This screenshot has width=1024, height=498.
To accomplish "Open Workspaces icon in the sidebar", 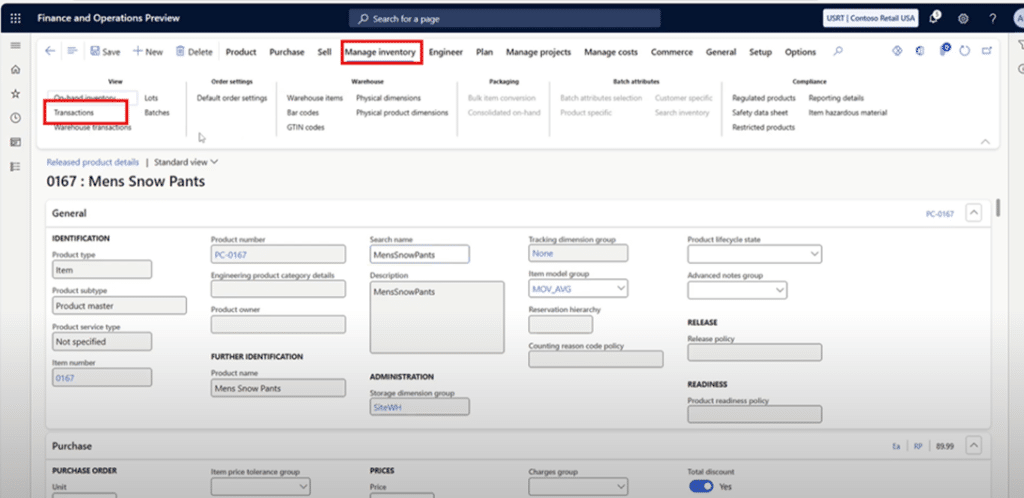I will pos(16,142).
